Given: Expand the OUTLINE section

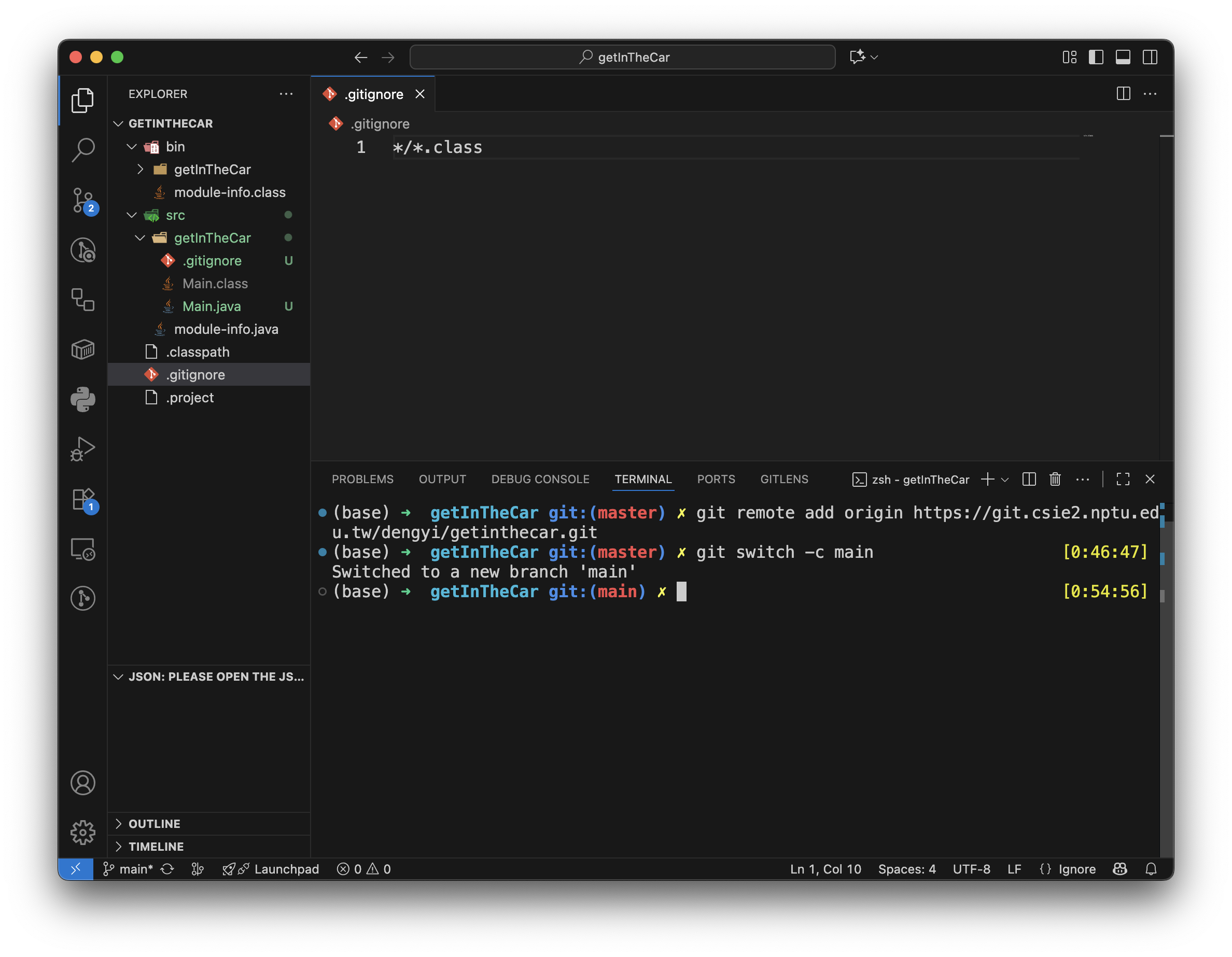Looking at the screenshot, I should (154, 824).
